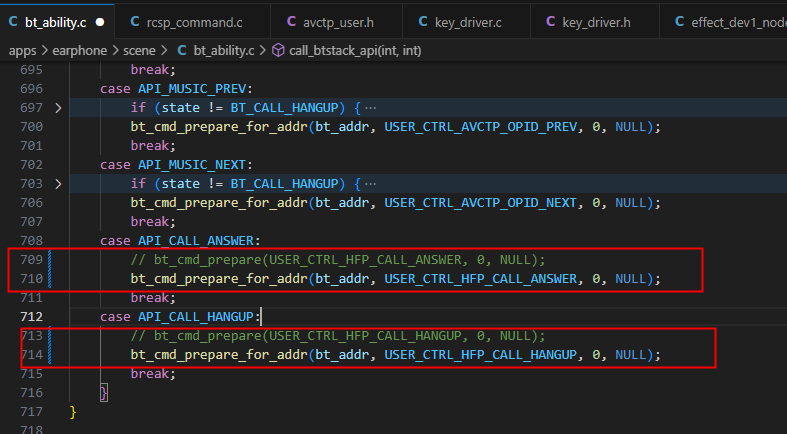Switch to key_driver.c tab
787x434 pixels.
(x=466, y=22)
